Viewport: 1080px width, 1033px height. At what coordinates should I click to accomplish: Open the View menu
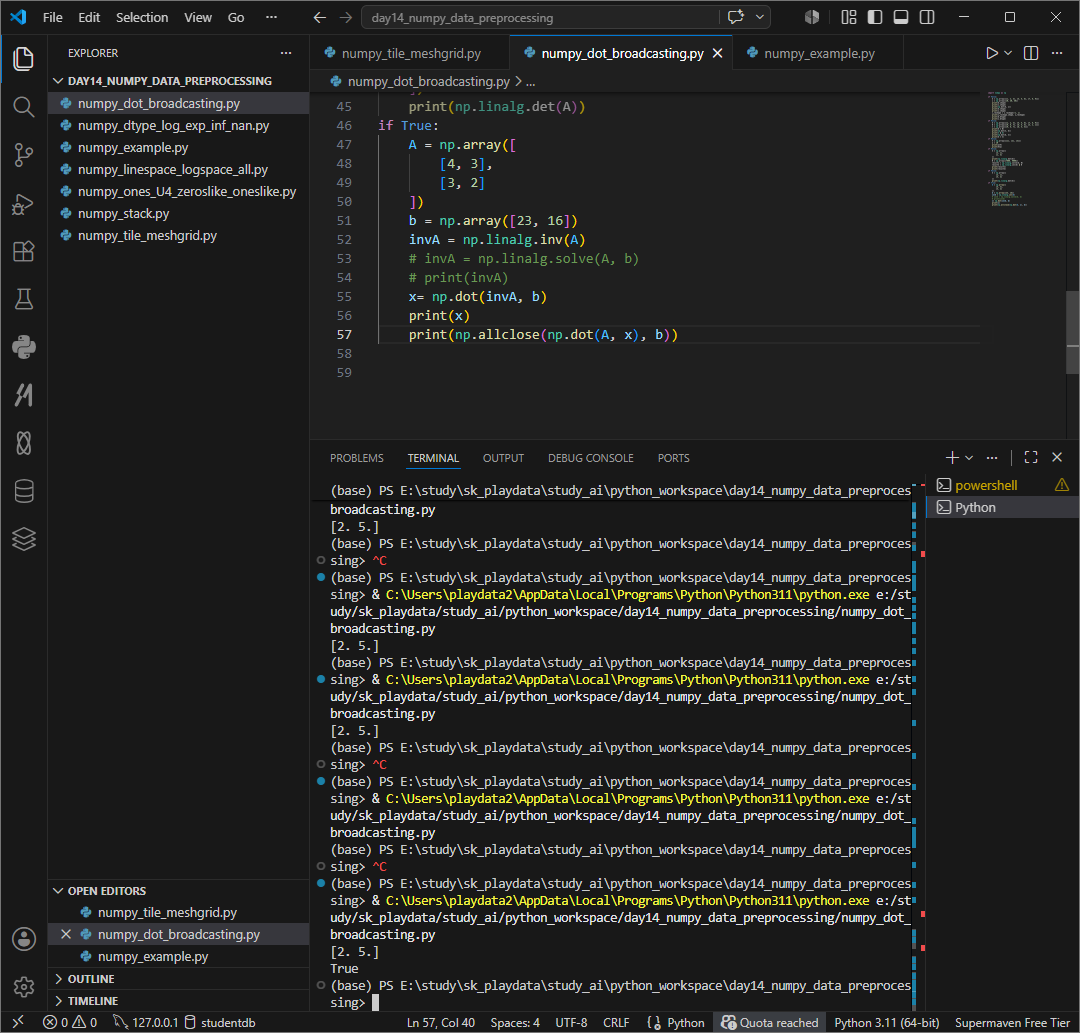[198, 17]
